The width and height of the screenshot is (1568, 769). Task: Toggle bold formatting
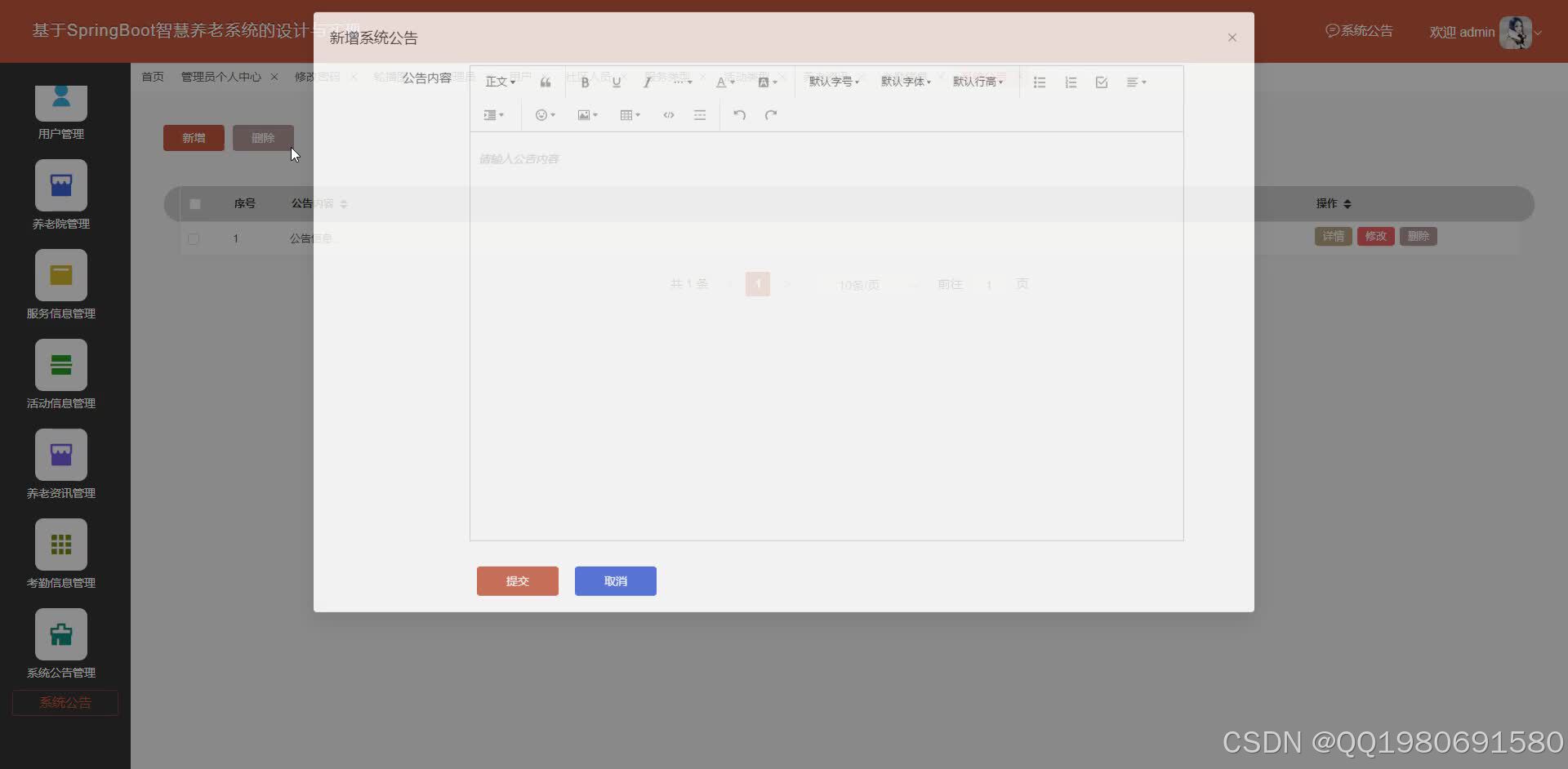[x=585, y=82]
